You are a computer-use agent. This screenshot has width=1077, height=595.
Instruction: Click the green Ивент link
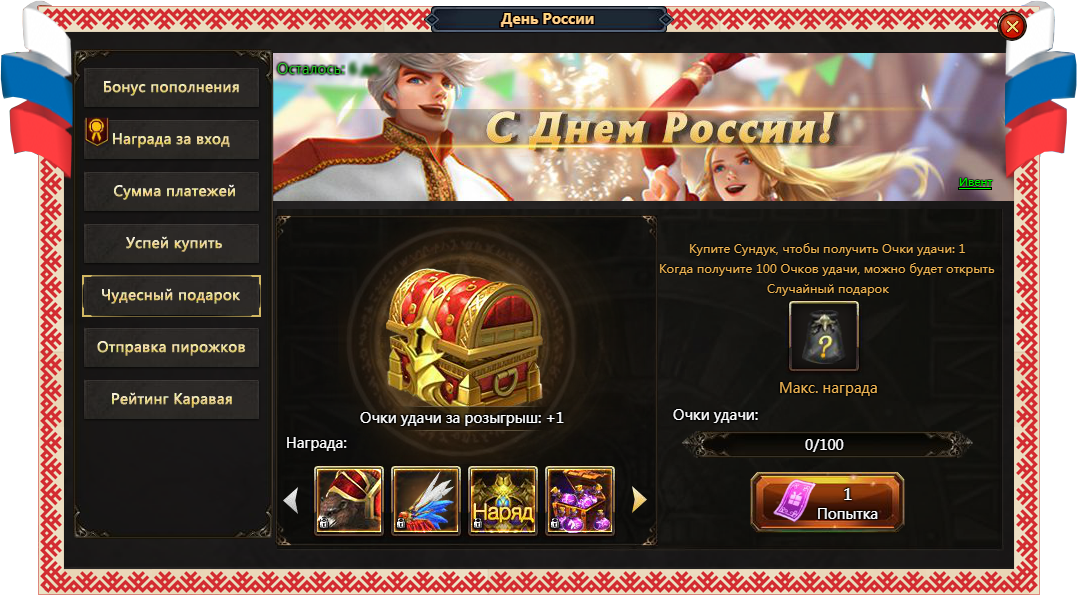[x=975, y=182]
